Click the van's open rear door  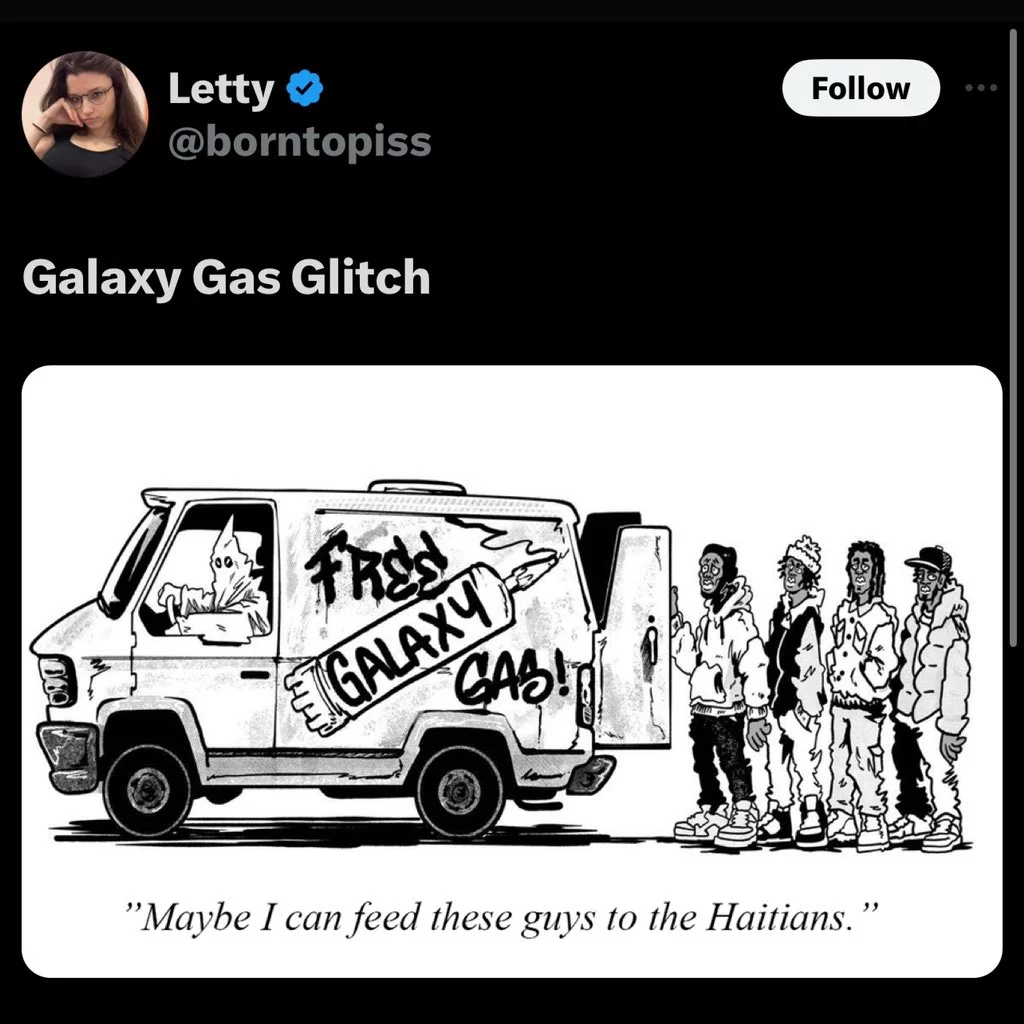click(x=631, y=635)
